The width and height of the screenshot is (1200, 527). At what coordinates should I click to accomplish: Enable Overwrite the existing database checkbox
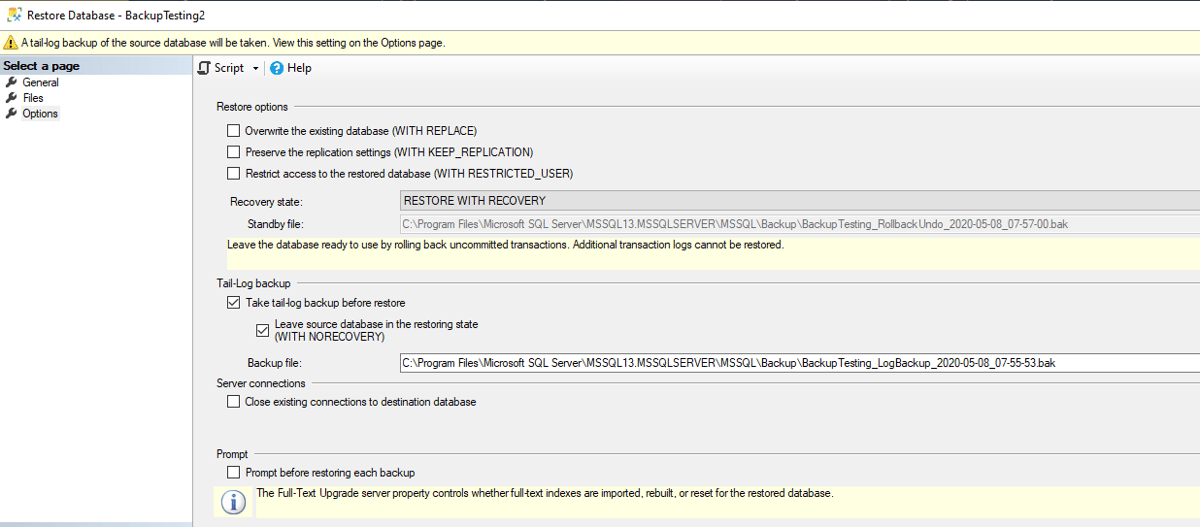(x=233, y=131)
